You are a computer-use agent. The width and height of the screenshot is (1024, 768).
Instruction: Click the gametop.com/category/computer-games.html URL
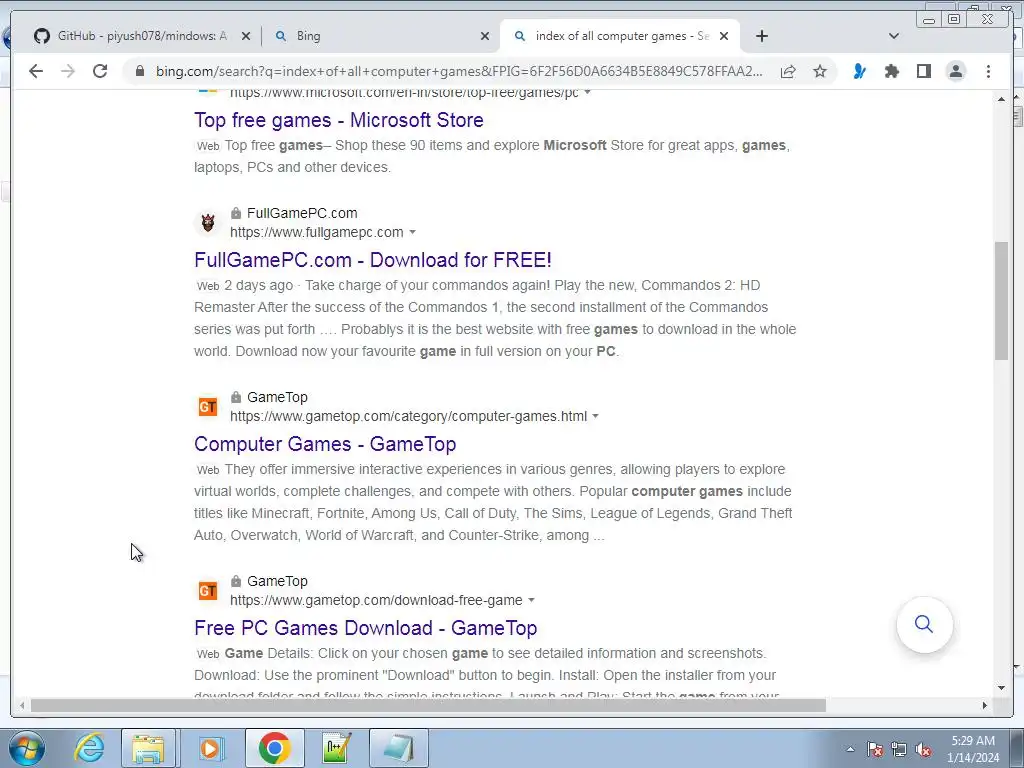tap(409, 417)
